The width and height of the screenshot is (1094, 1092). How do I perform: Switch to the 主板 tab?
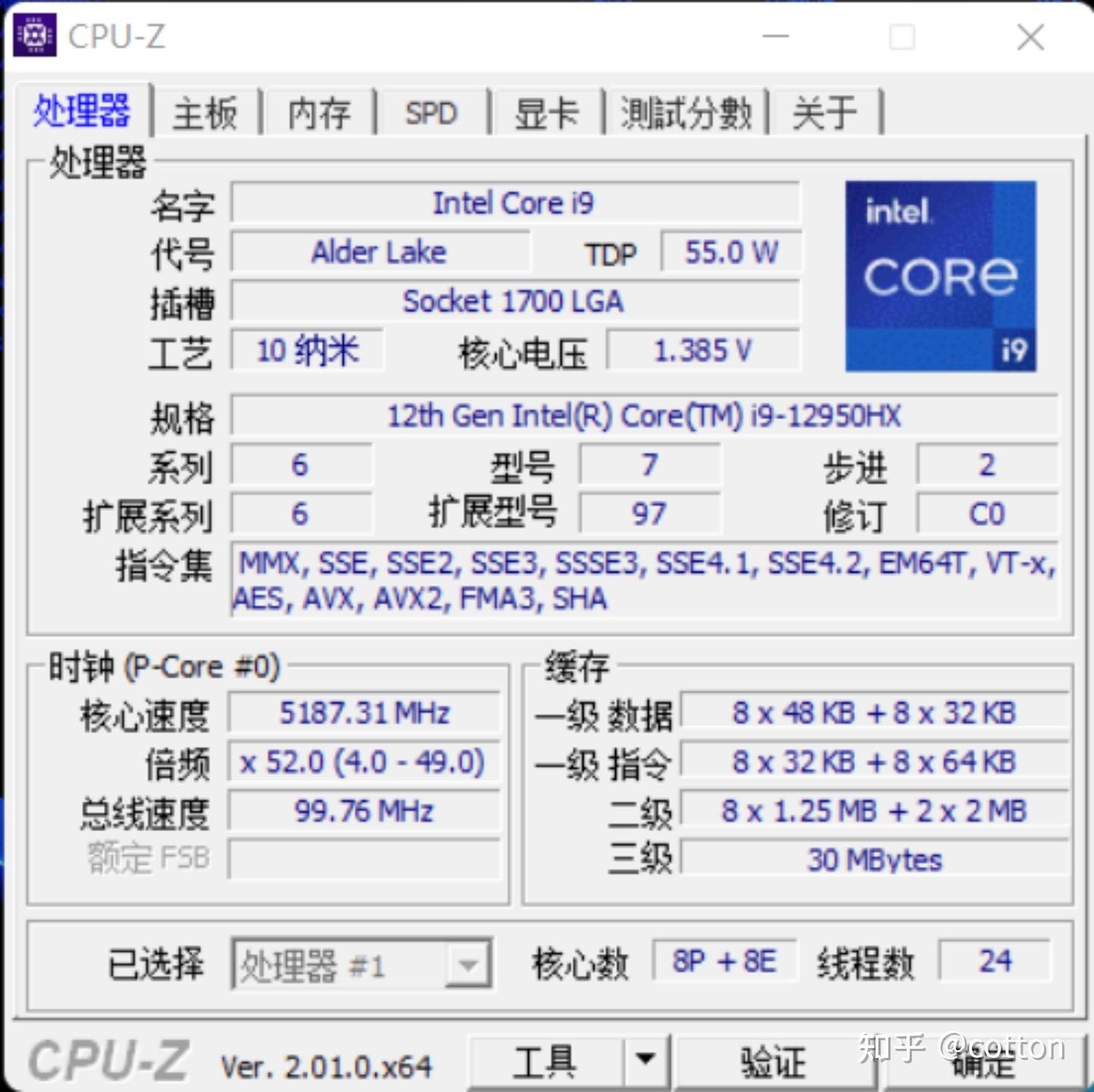205,112
